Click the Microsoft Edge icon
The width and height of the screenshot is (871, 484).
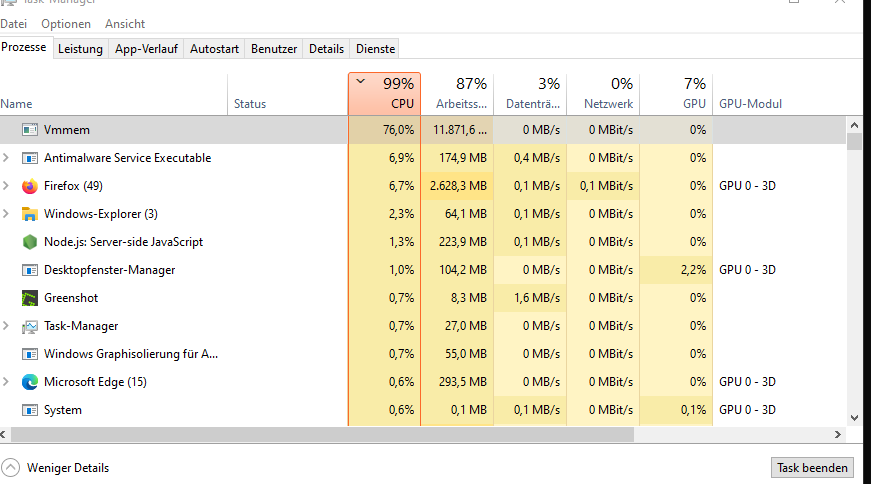pyautogui.click(x=30, y=382)
